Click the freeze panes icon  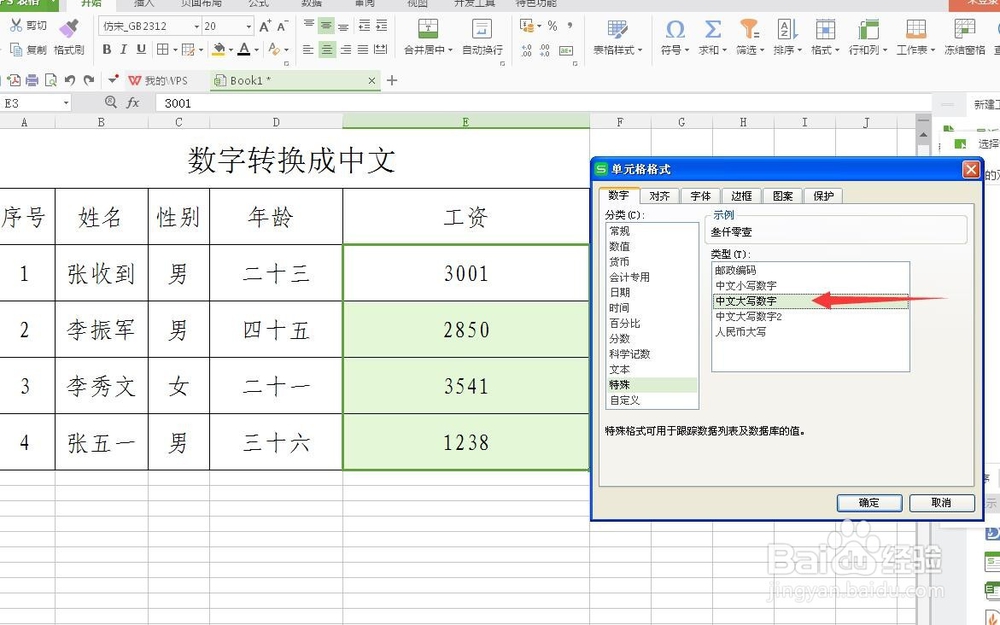click(963, 32)
